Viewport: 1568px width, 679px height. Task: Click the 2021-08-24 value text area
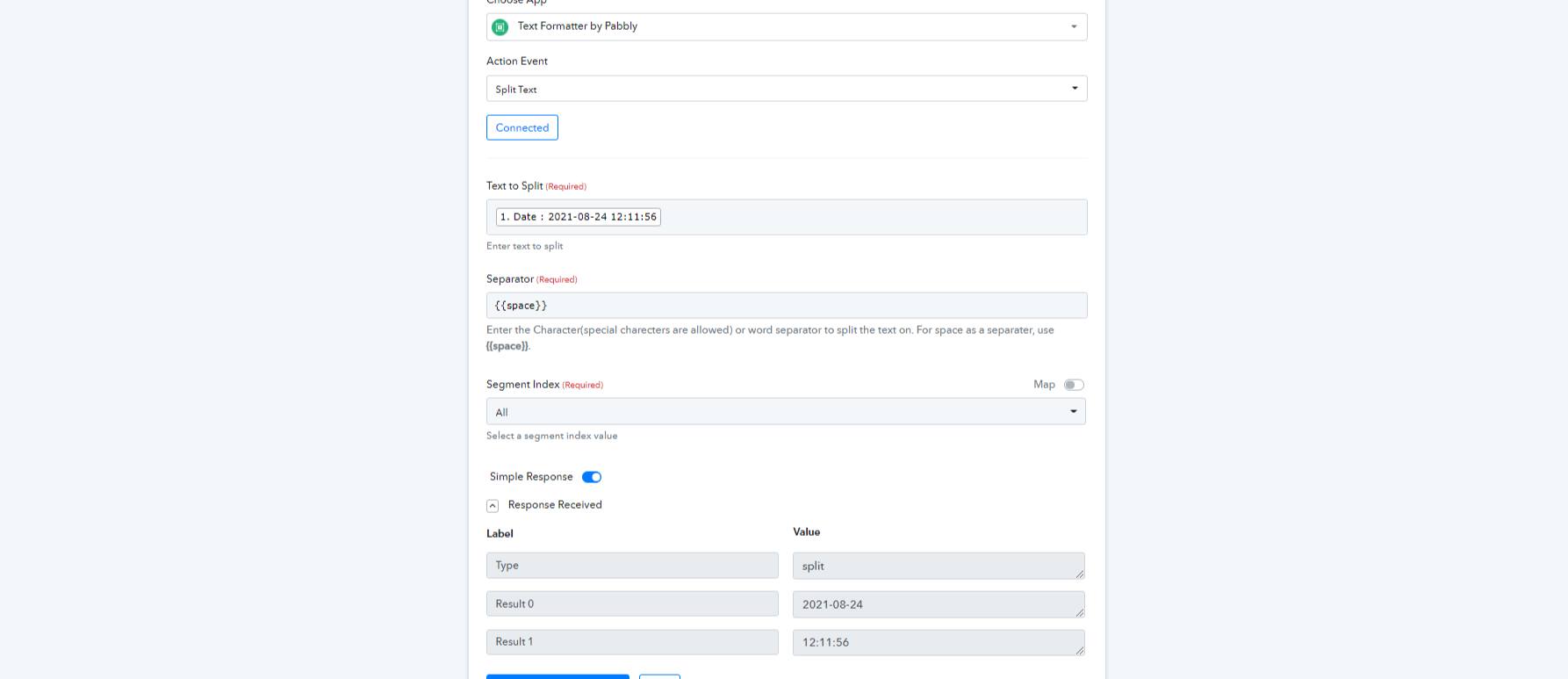point(939,604)
